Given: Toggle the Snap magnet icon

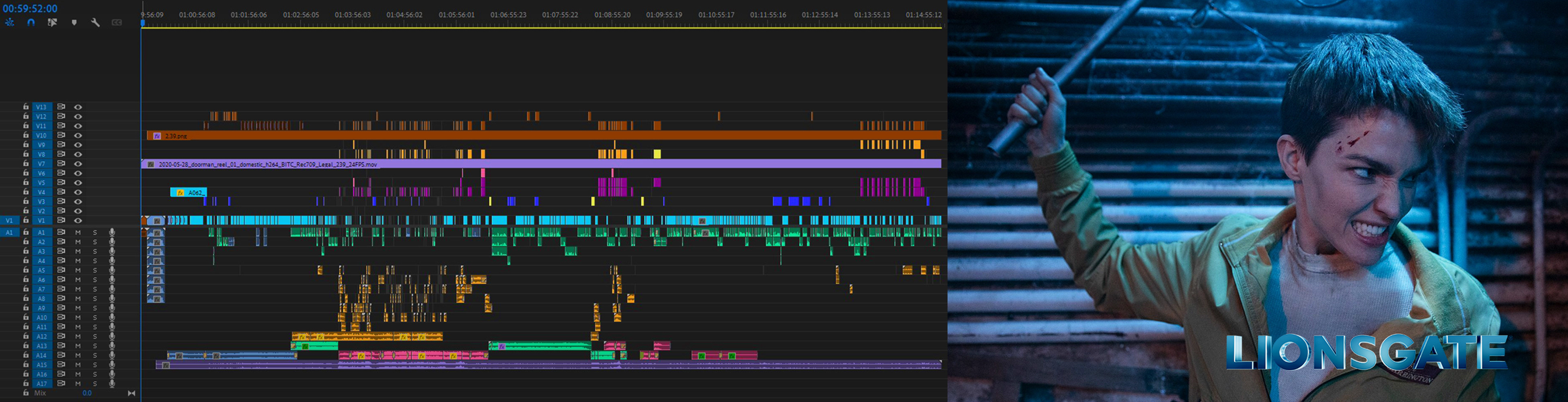Looking at the screenshot, I should 31,23.
